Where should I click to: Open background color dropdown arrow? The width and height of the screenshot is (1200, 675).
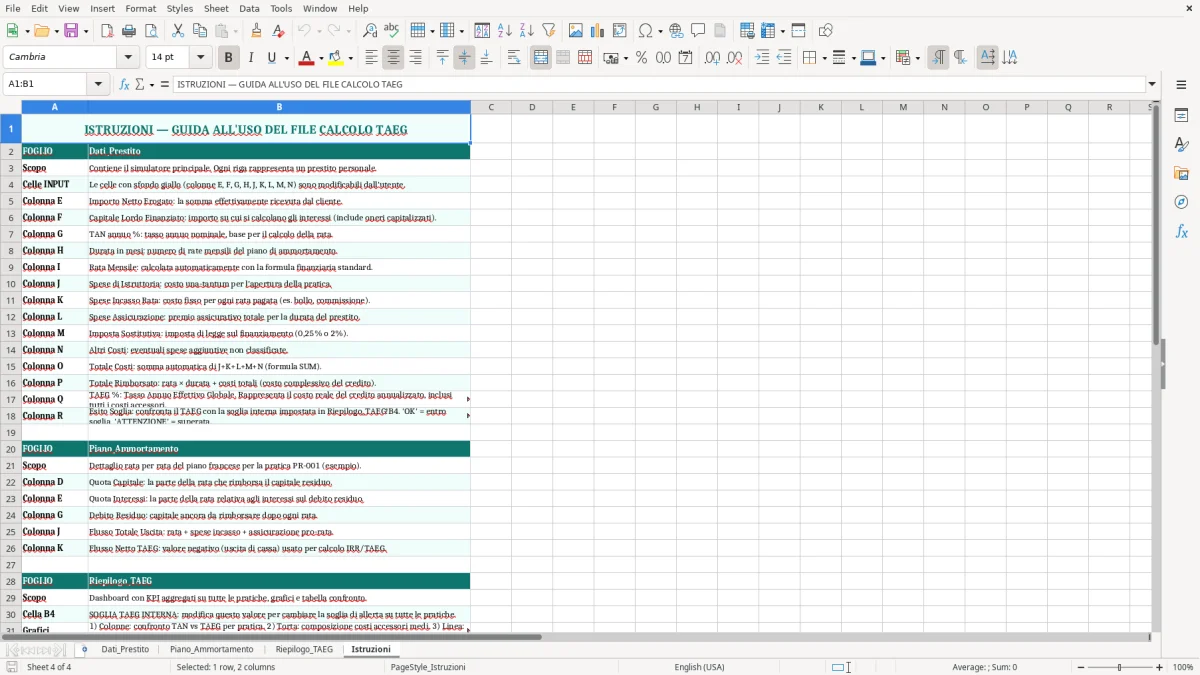coord(350,58)
